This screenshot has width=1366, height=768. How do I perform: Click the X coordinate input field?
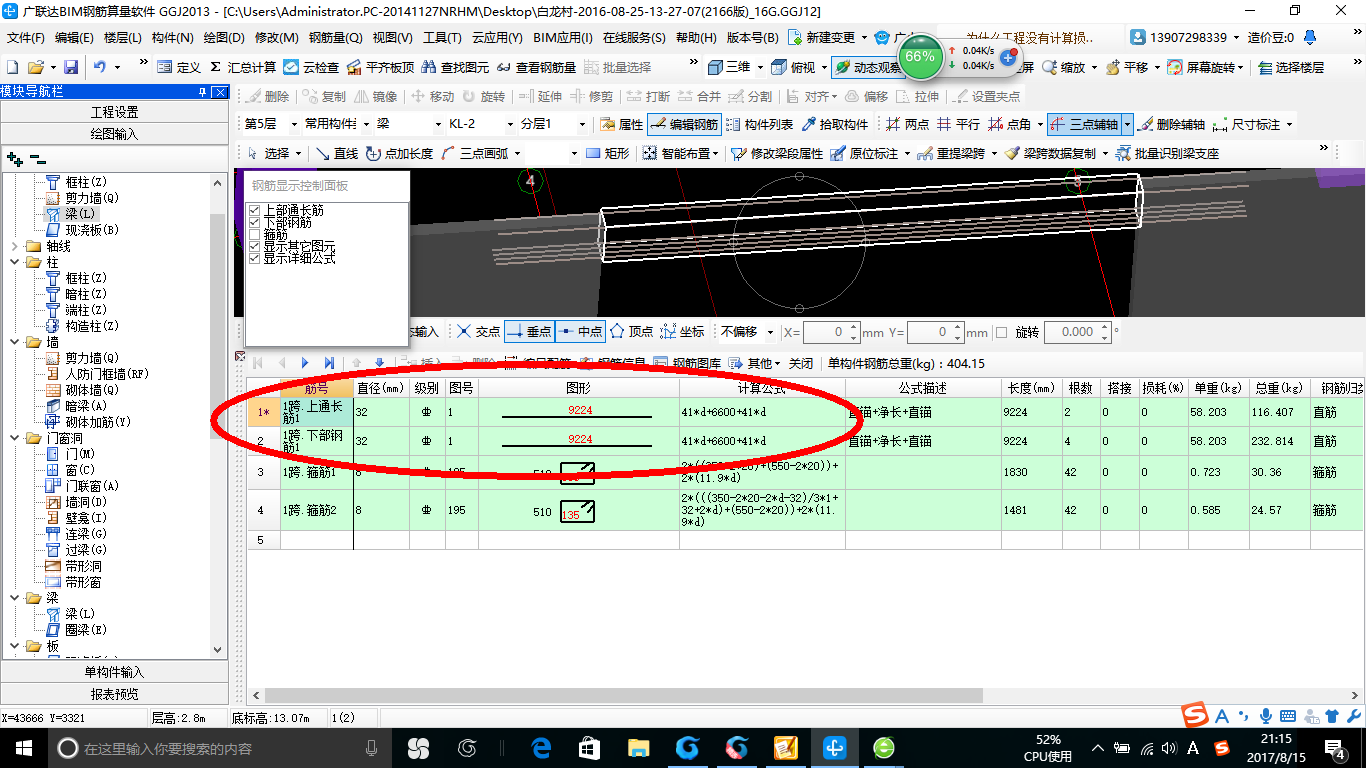(826, 332)
